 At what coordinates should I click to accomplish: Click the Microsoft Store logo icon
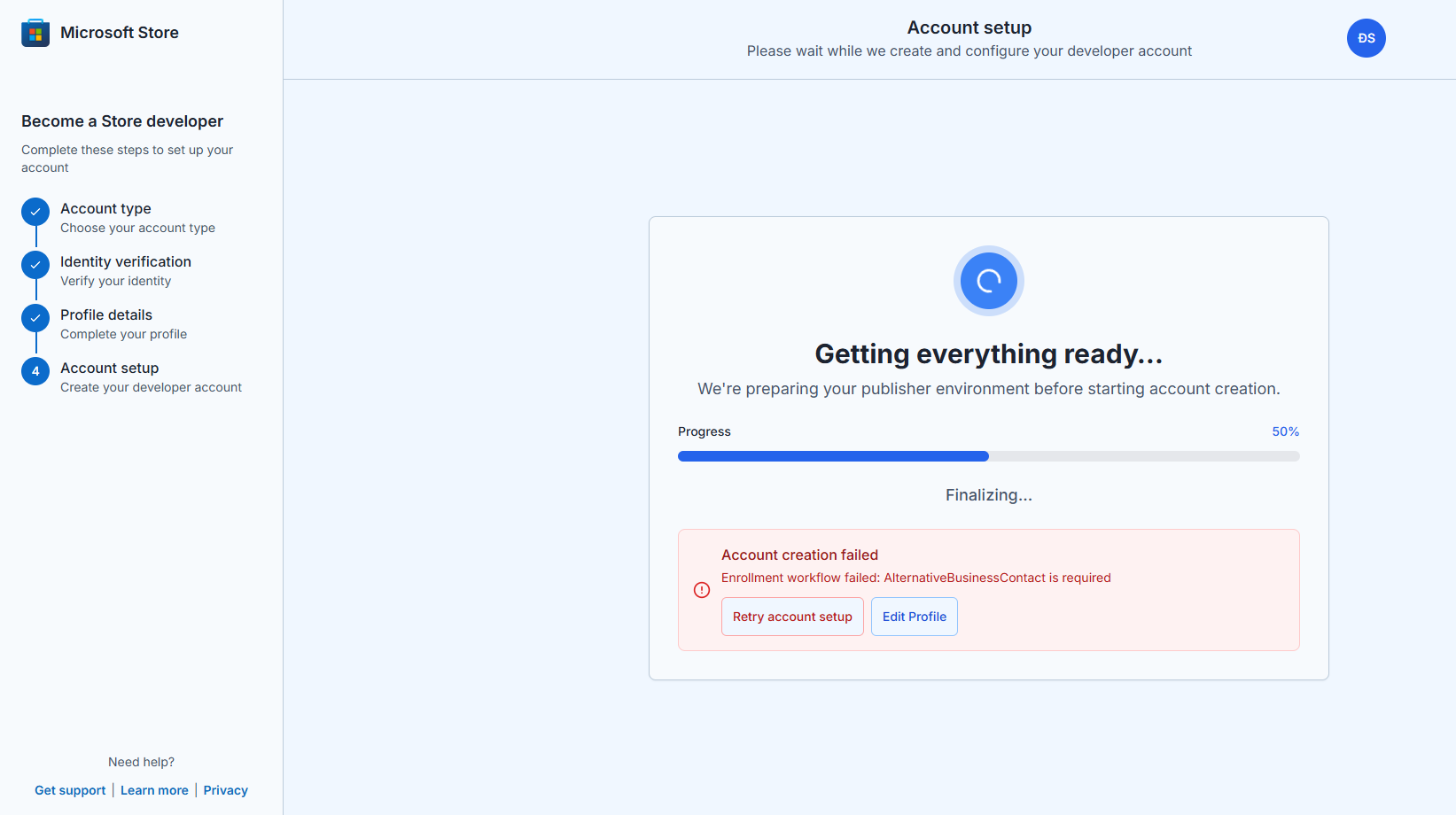(35, 33)
